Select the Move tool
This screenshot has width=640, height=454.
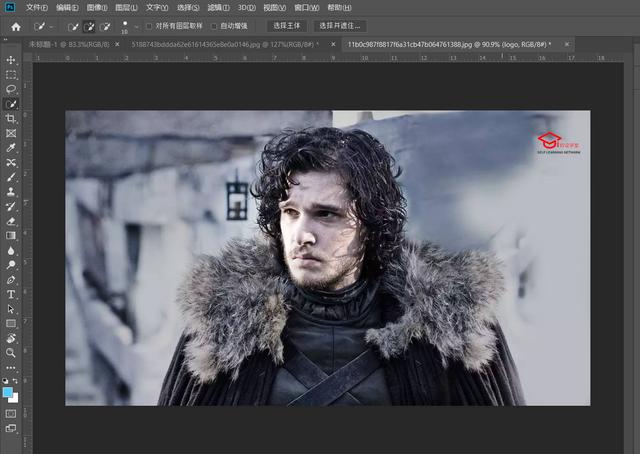click(11, 60)
